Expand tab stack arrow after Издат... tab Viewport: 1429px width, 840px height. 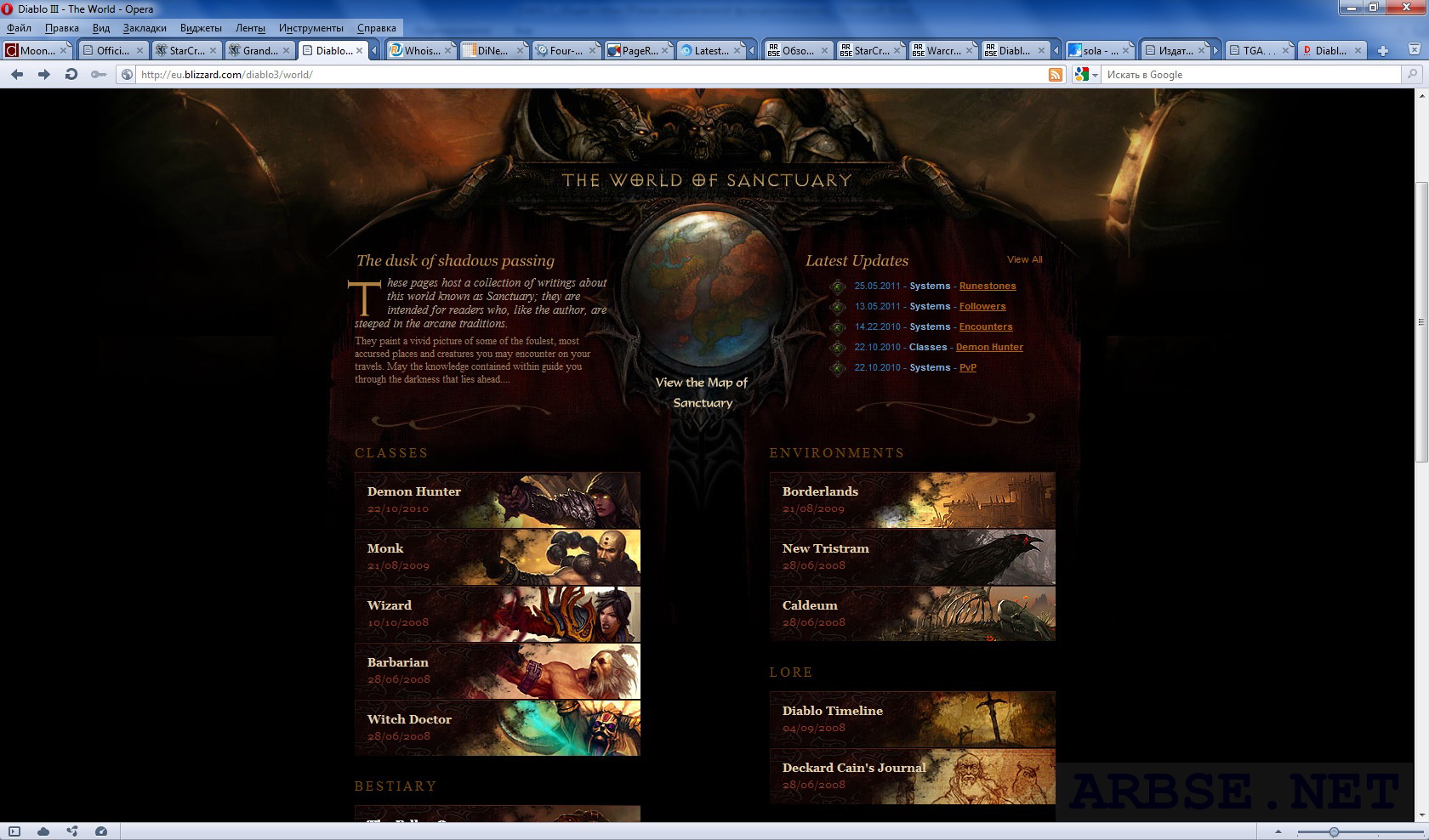click(x=1216, y=51)
